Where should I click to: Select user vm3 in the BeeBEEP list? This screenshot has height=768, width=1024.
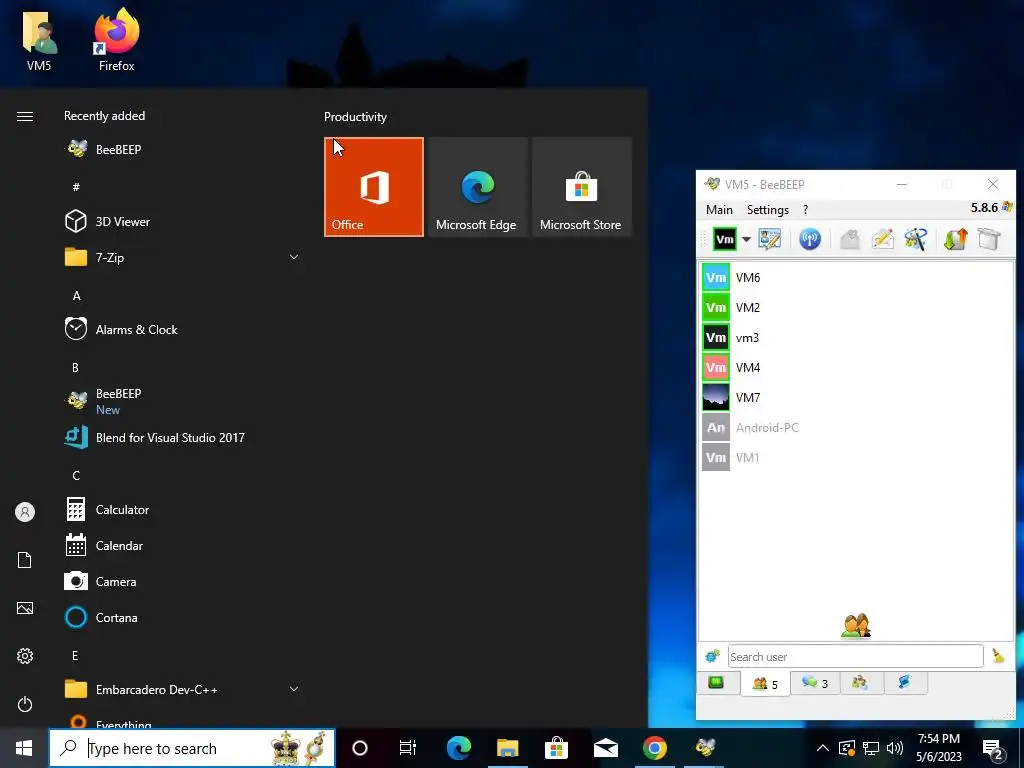tap(856, 338)
